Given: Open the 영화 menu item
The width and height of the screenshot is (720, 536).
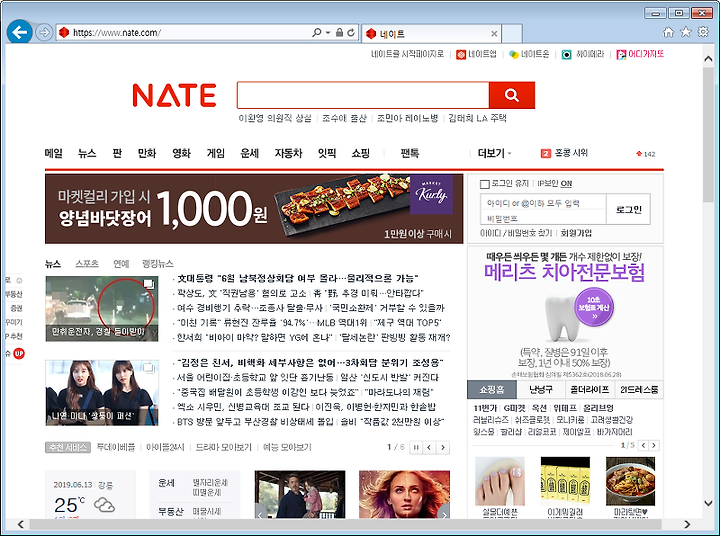Looking at the screenshot, I should pos(181,153).
